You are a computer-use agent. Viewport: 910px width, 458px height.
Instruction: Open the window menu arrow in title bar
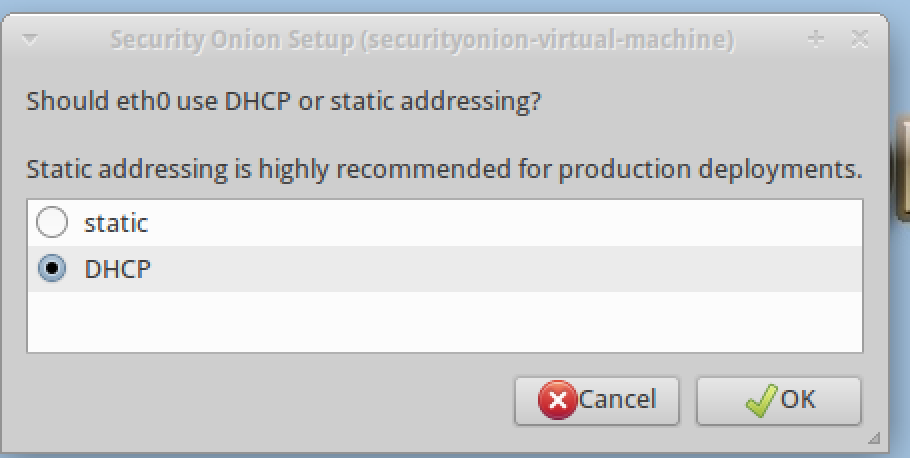[x=28, y=41]
